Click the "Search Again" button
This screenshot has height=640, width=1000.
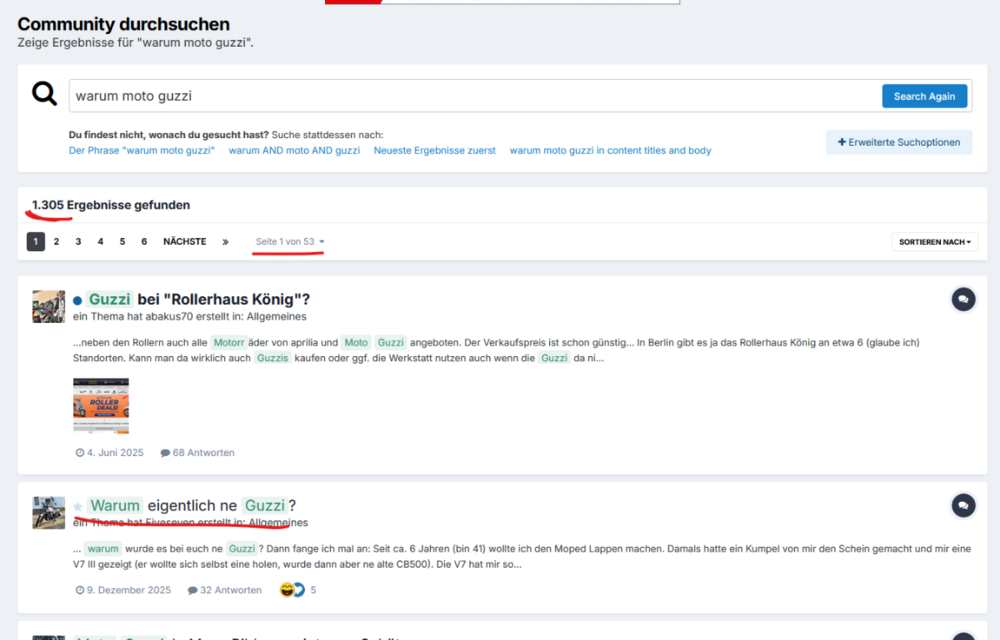tap(924, 95)
